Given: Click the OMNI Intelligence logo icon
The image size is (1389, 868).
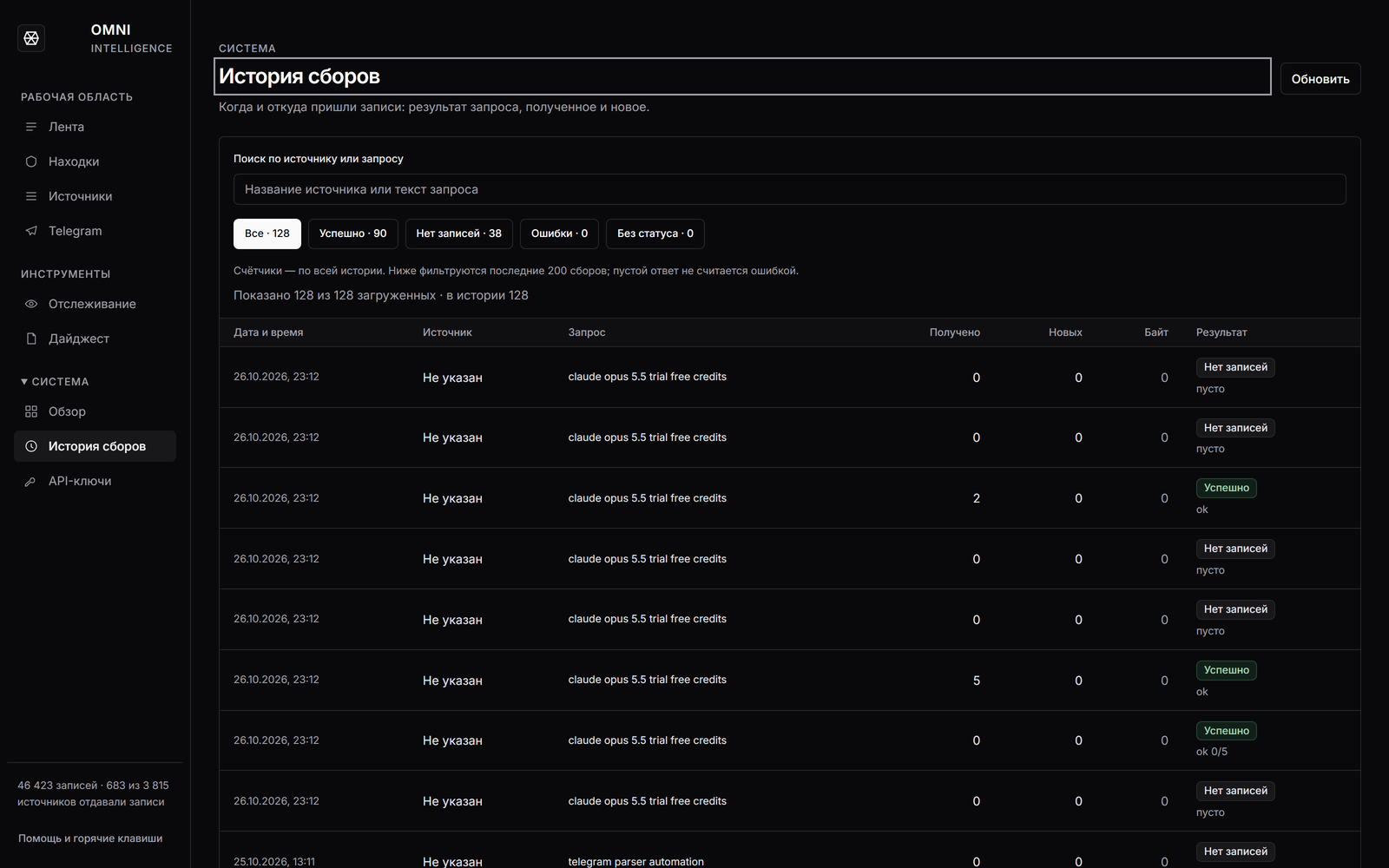Looking at the screenshot, I should [x=31, y=38].
